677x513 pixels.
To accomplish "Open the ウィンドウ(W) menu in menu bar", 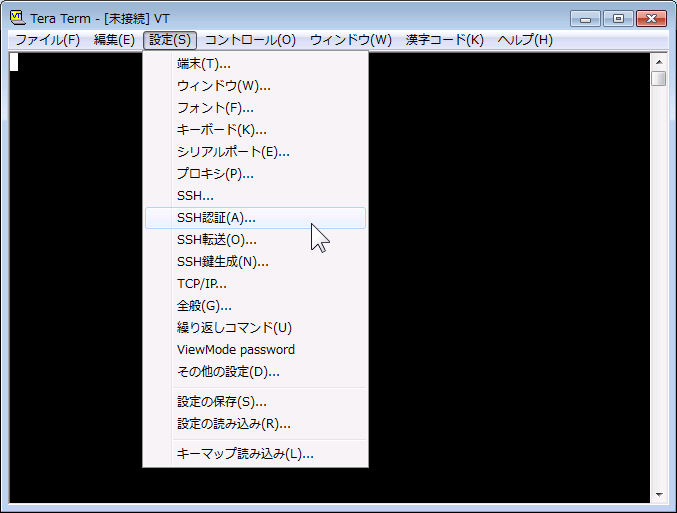I will tap(351, 40).
